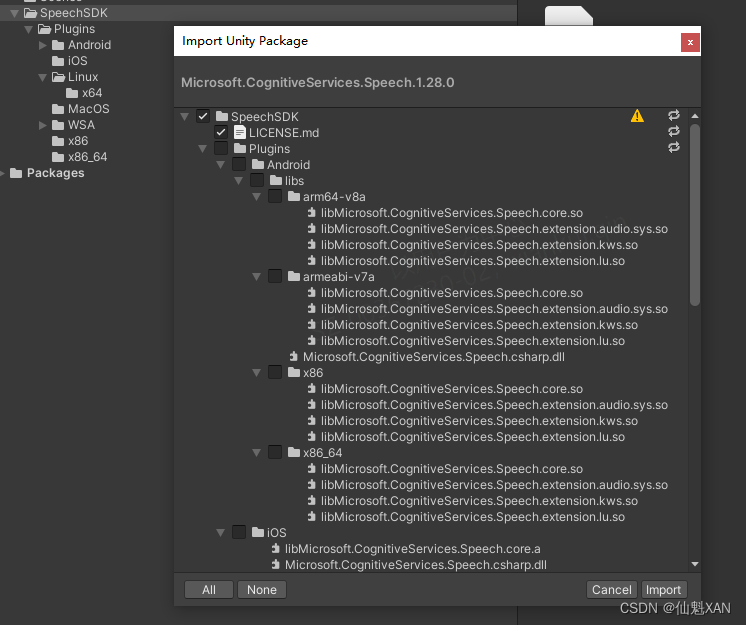Collapse the x86_64 node in import dialog

click(257, 453)
